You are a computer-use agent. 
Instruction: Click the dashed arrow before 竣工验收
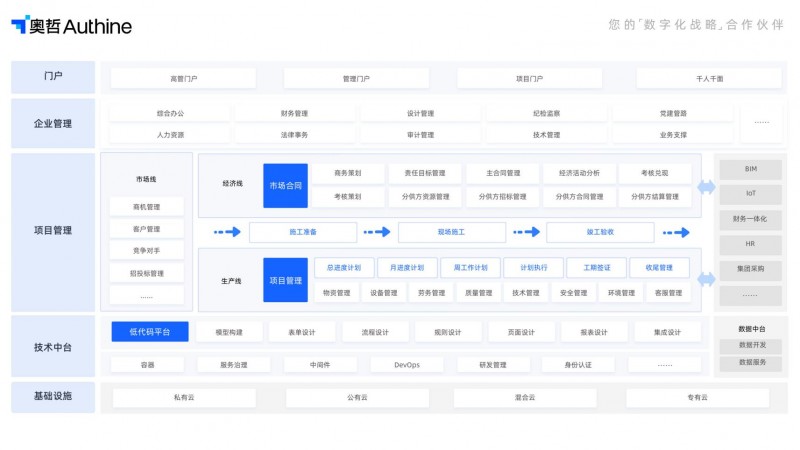pyautogui.click(x=526, y=233)
